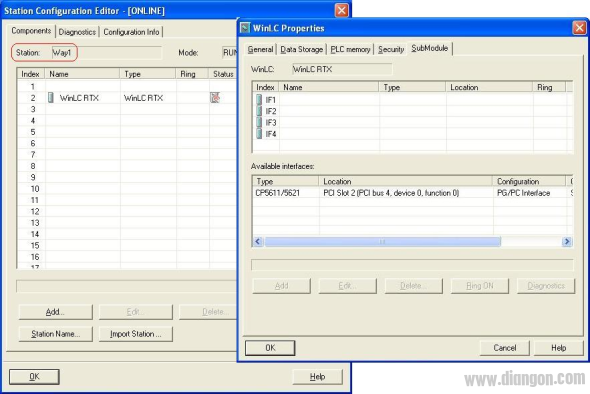Click the Station Name button

point(56,334)
